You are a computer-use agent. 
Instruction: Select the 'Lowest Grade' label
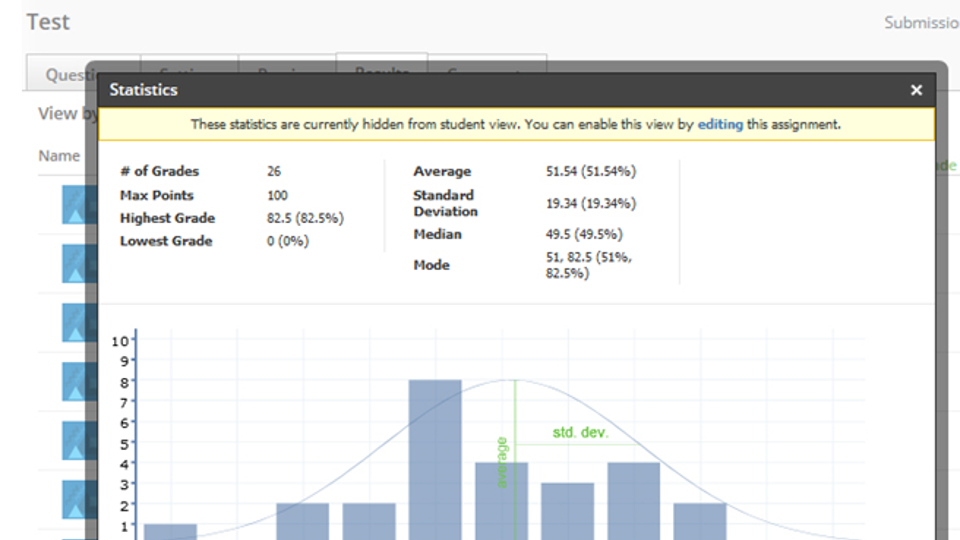coord(166,241)
